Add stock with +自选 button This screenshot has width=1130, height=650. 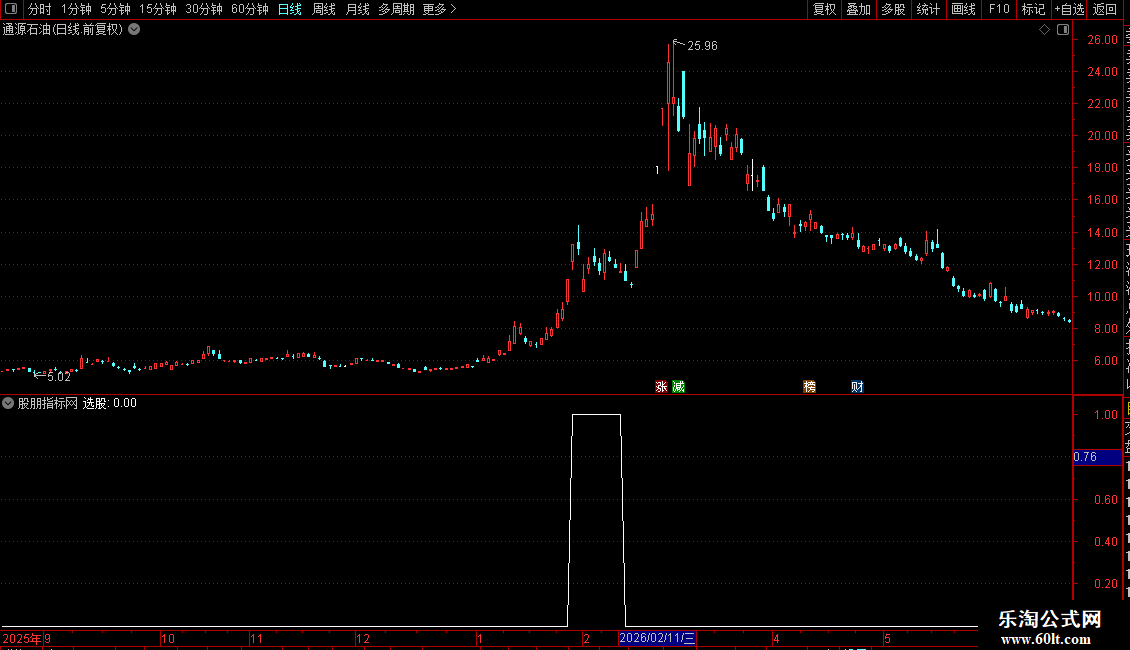[x=1069, y=9]
